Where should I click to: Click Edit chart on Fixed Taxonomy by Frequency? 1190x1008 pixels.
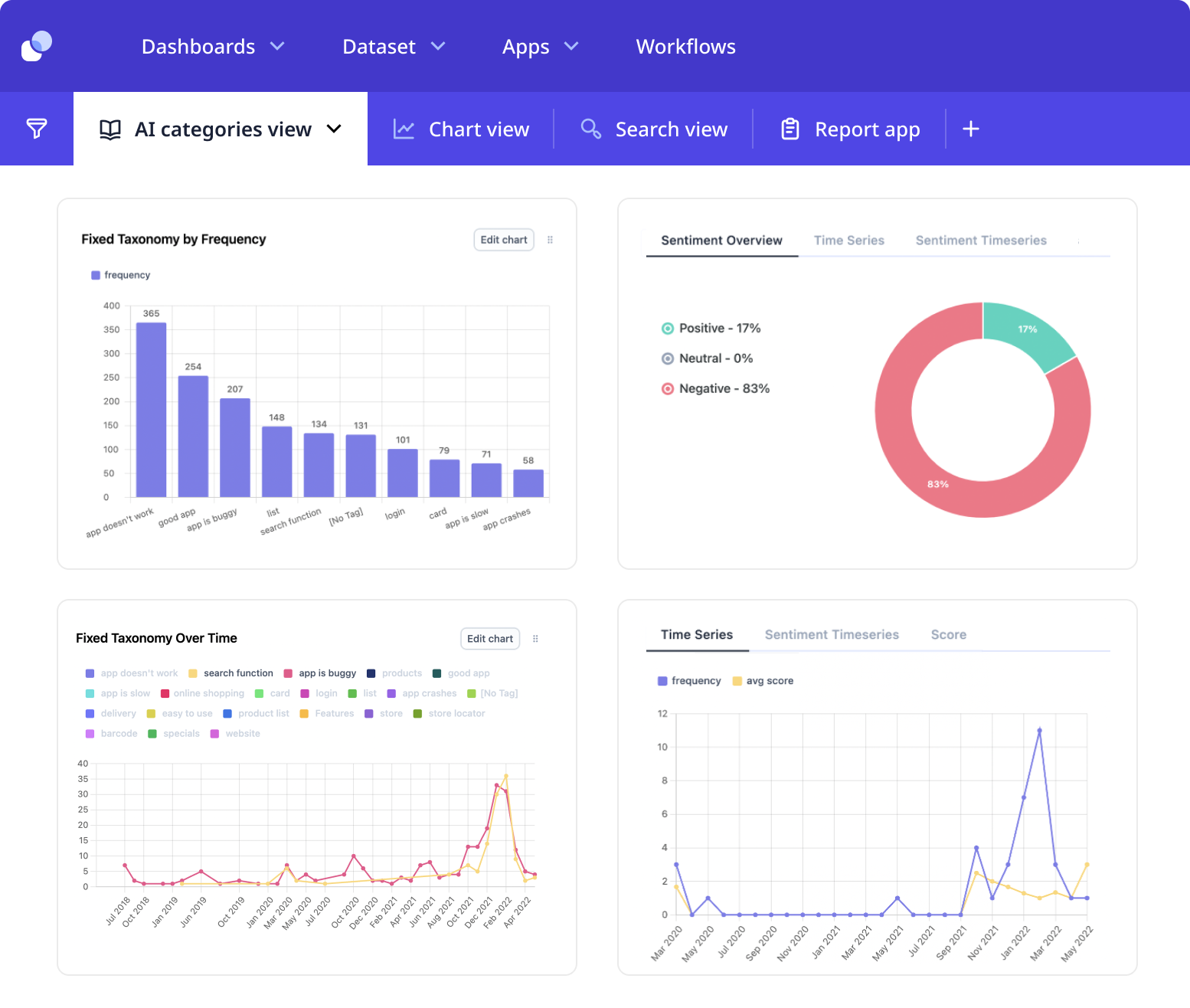point(503,240)
